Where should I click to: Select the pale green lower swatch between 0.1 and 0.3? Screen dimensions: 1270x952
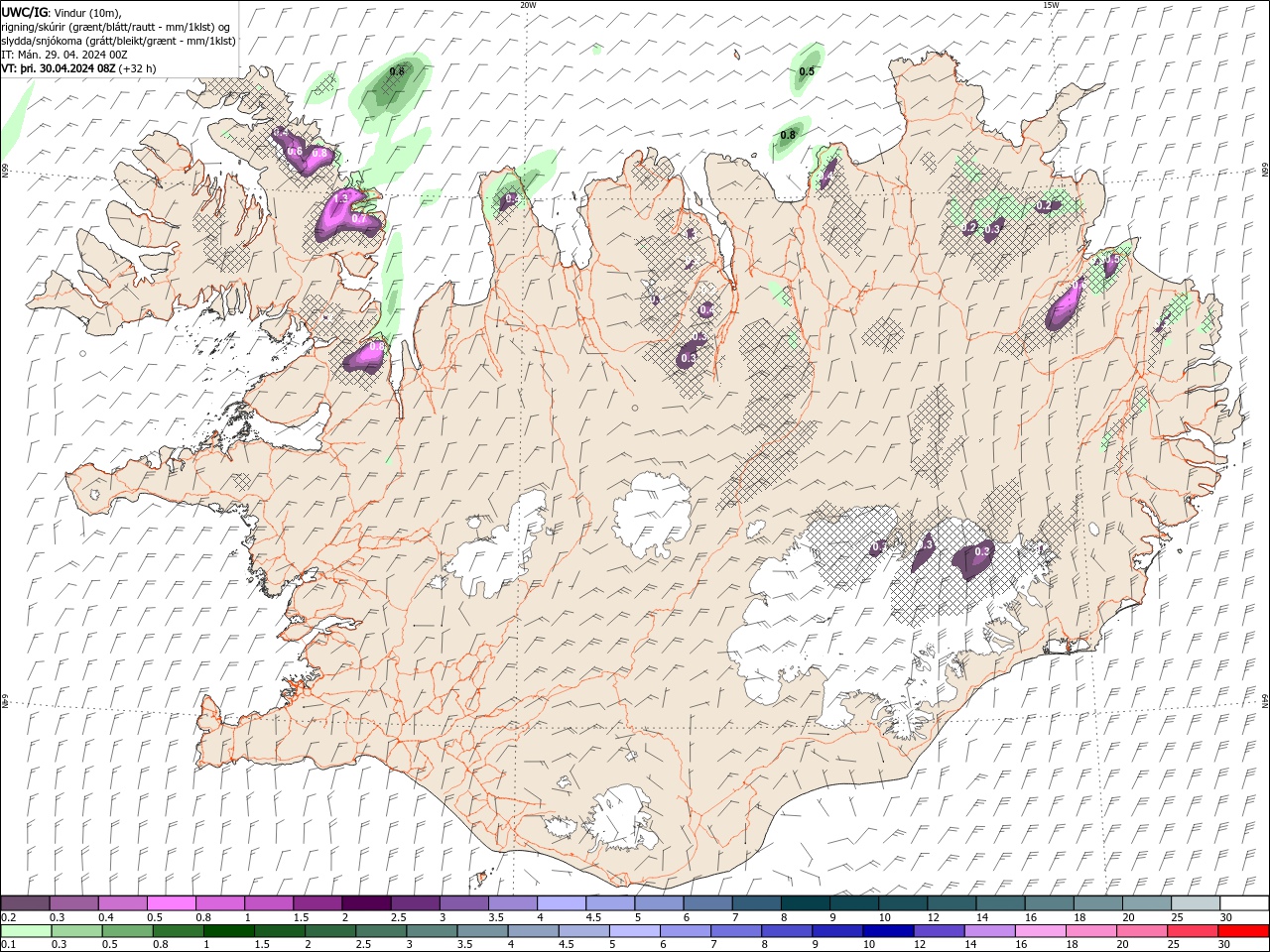tap(26, 931)
